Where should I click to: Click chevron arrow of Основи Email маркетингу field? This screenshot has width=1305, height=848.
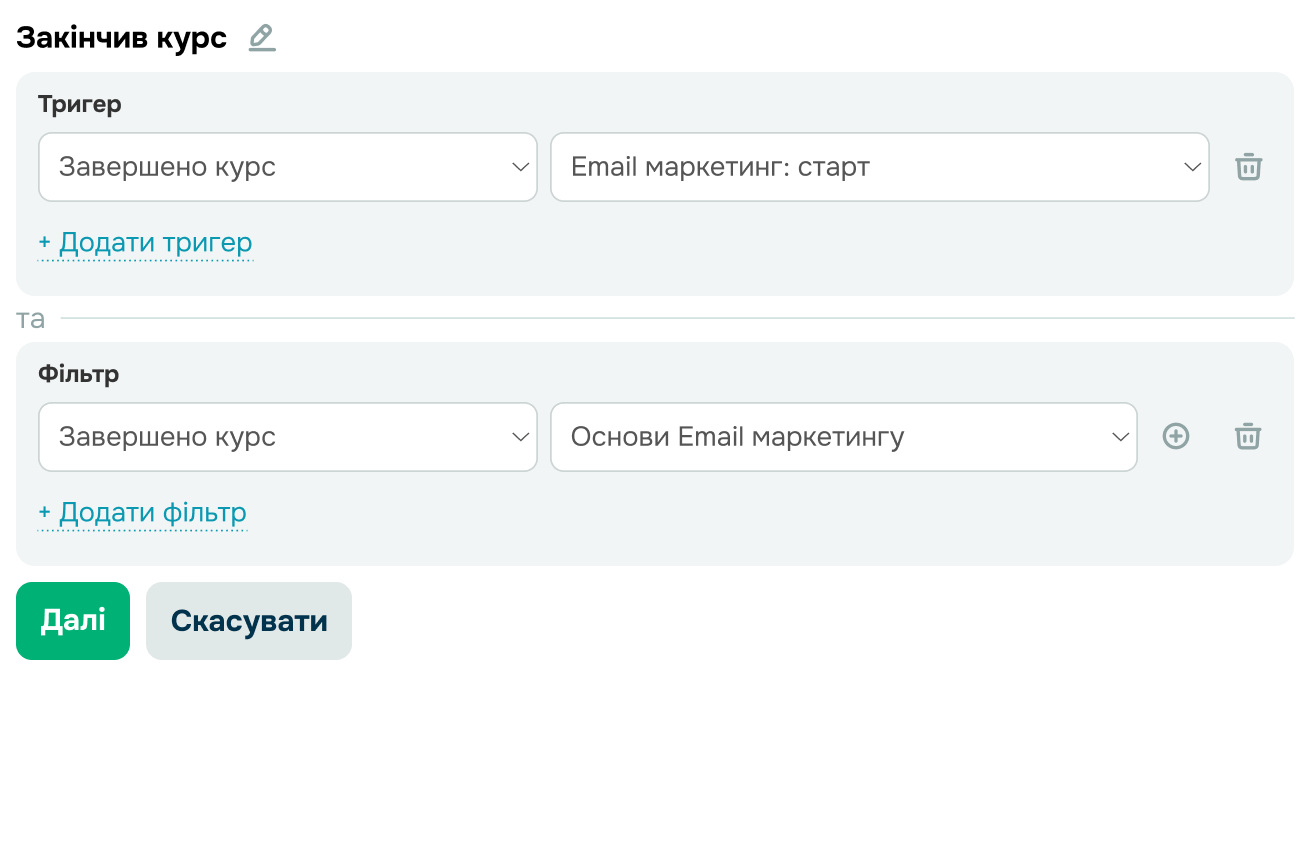[x=1120, y=437]
